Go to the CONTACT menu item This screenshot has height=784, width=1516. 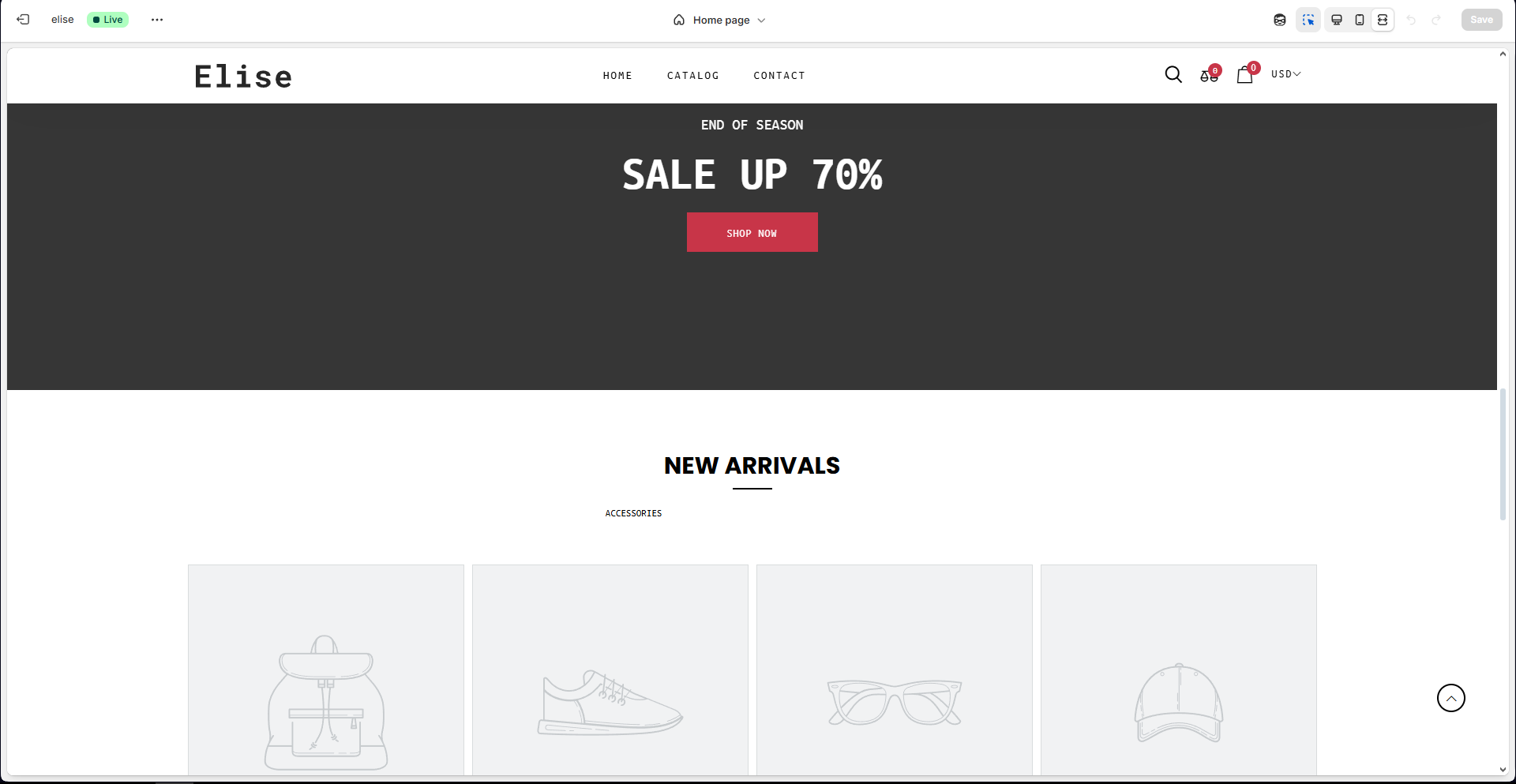coord(779,76)
